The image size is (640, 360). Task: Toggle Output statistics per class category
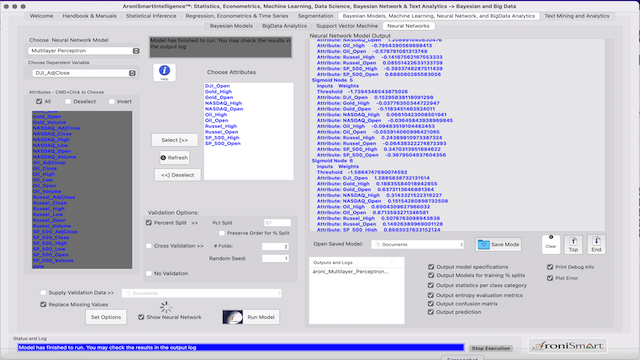[x=431, y=285]
